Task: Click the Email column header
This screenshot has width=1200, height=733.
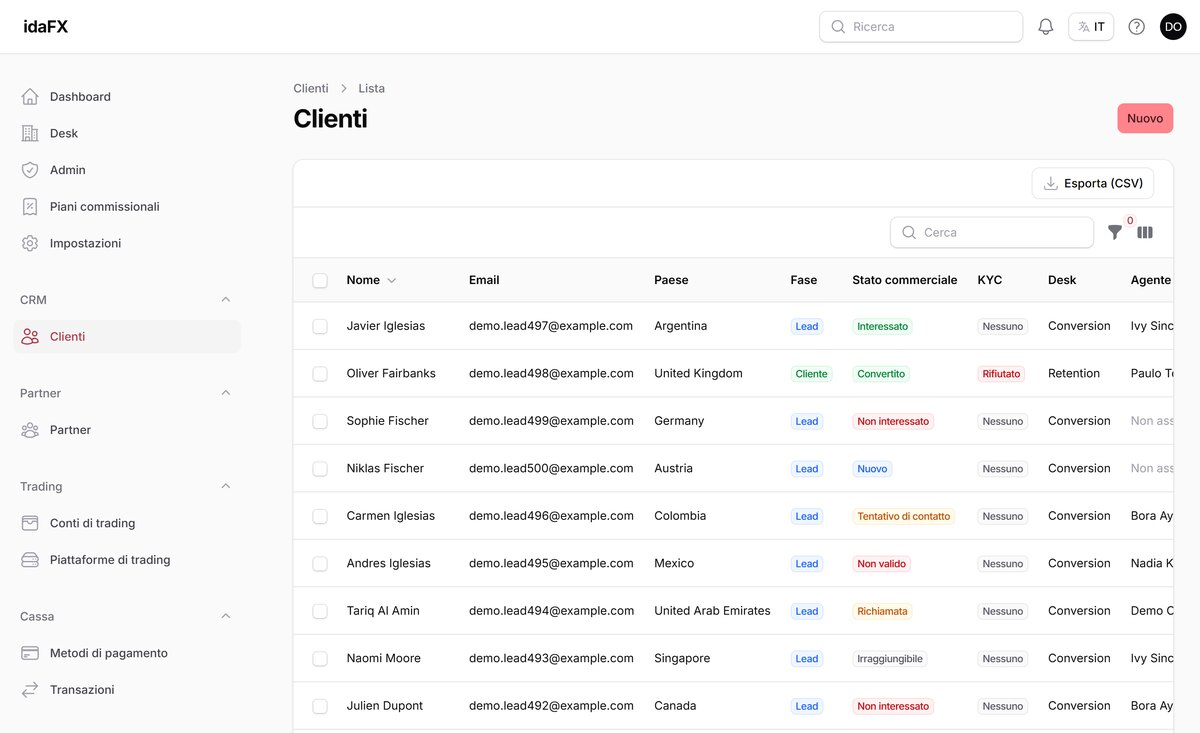Action: [x=484, y=280]
